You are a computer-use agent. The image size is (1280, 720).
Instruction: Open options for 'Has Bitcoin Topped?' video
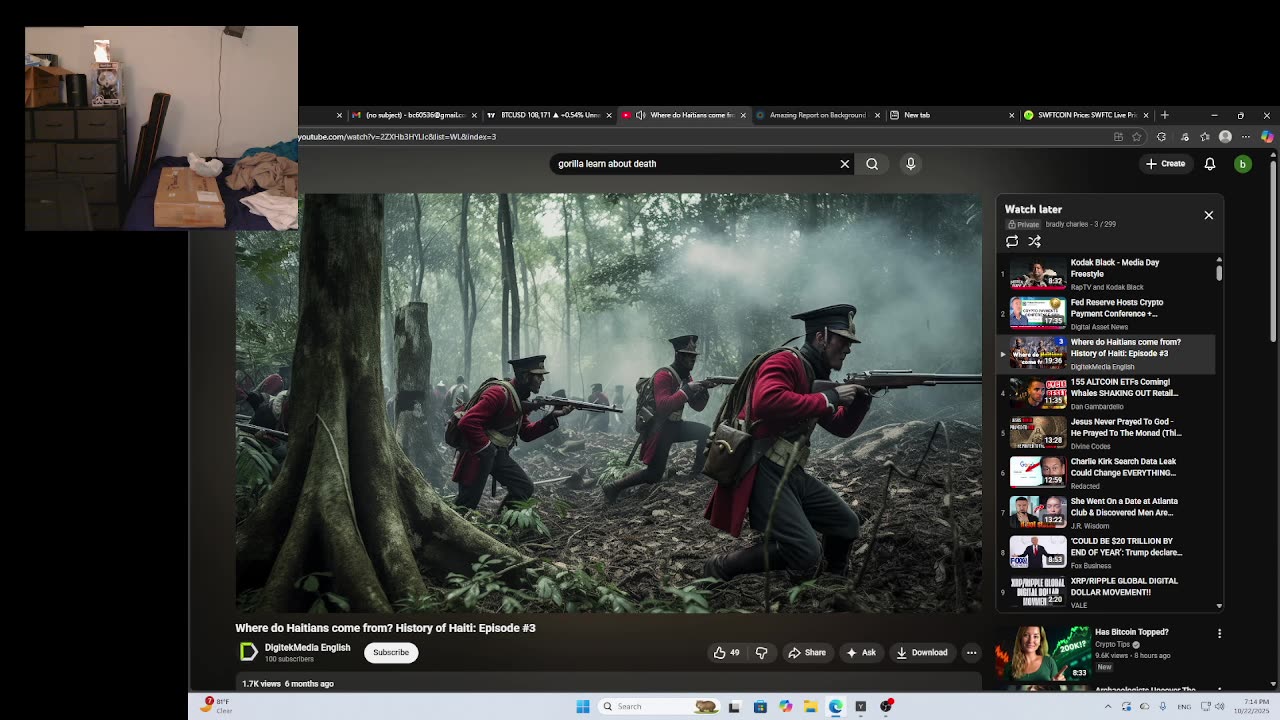[x=1219, y=633]
